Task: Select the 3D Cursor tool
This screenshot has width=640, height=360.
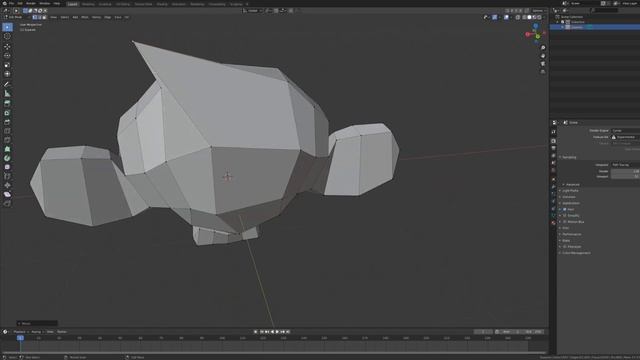Action: [7, 36]
